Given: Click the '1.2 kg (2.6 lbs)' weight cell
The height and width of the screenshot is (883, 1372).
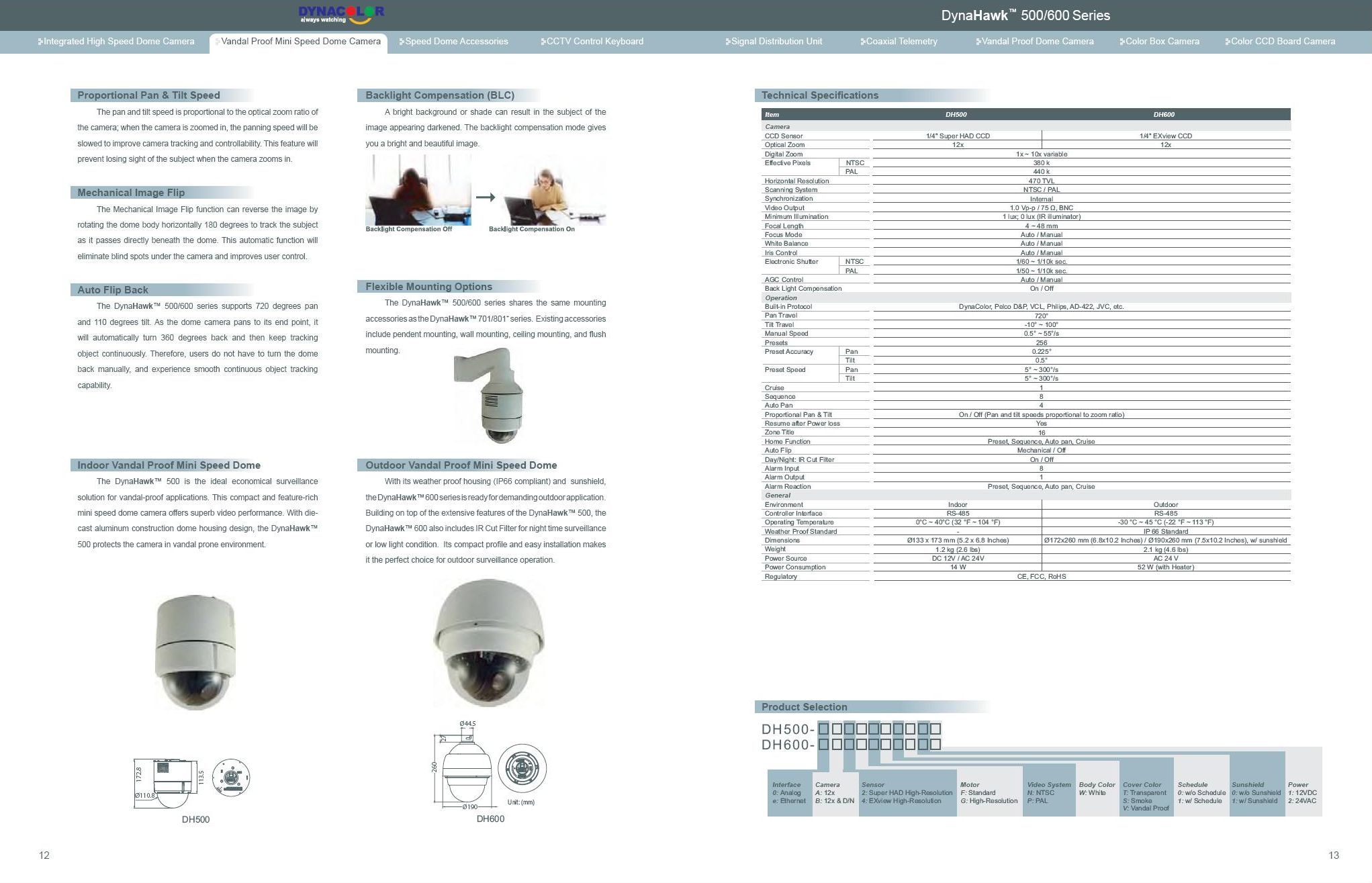Looking at the screenshot, I should tap(958, 550).
